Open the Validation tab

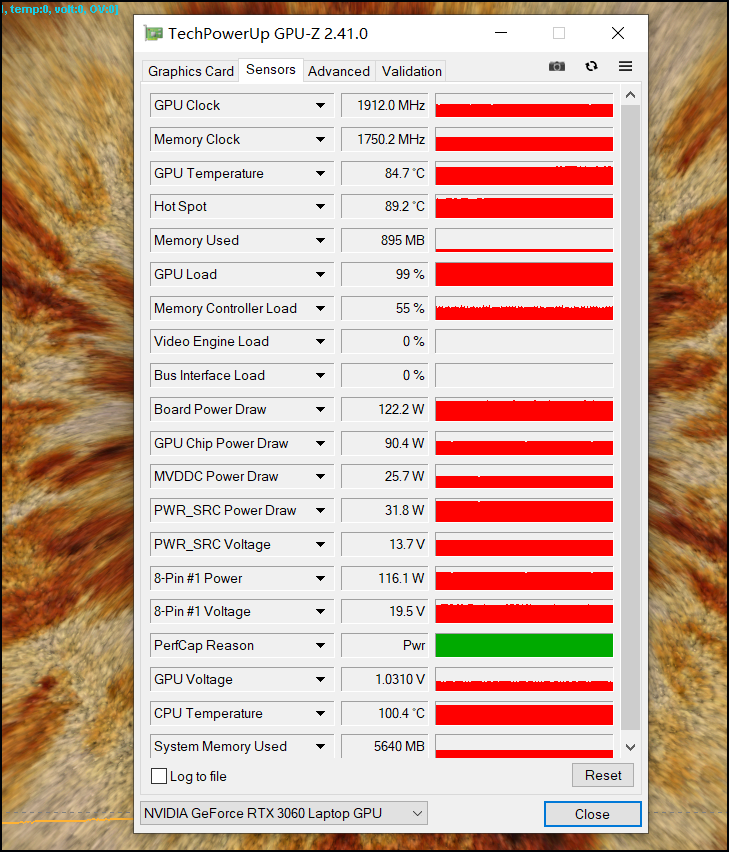tap(412, 71)
